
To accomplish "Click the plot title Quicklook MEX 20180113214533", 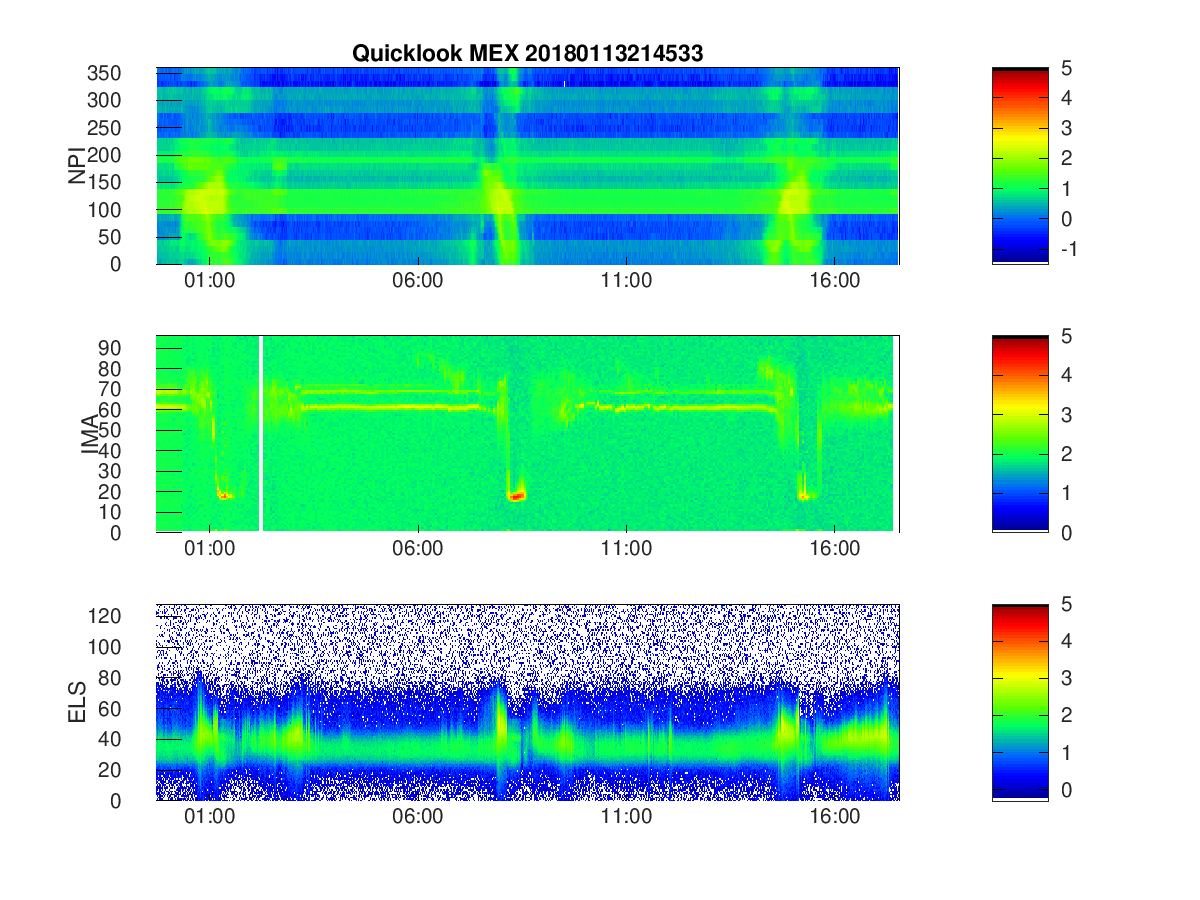I will point(527,54).
